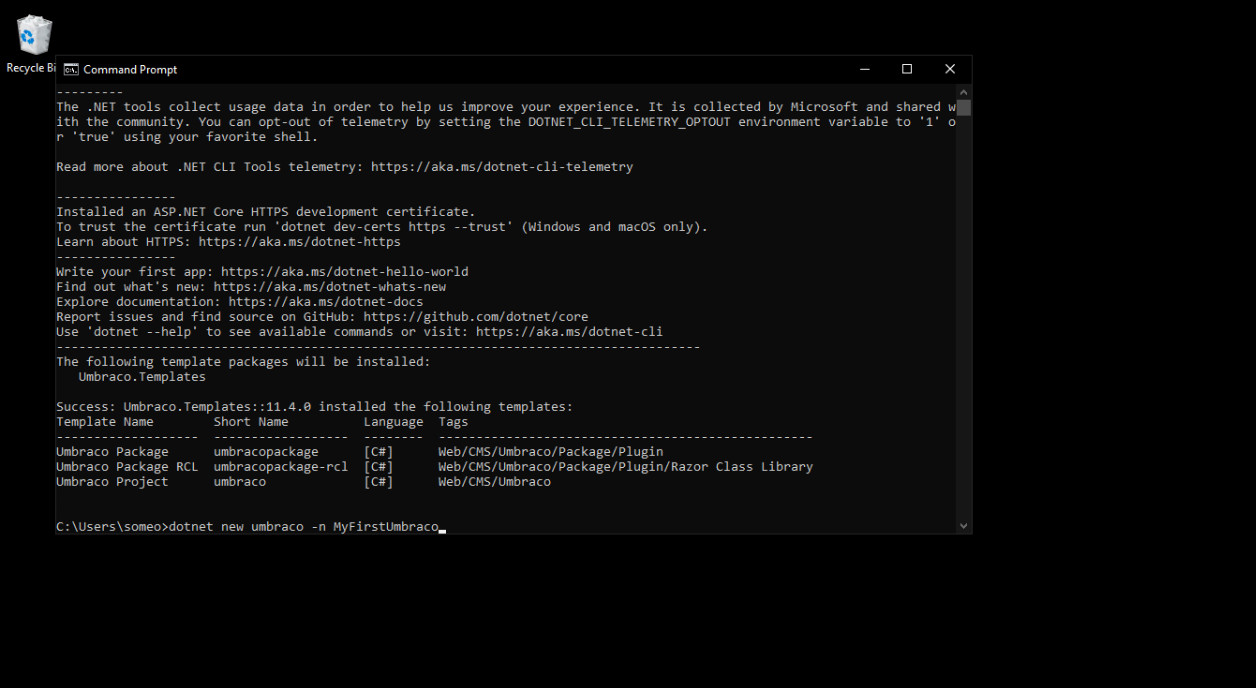Image resolution: width=1256 pixels, height=688 pixels.
Task: Click the aka.ms/dotnet-cli URL
Action: pyautogui.click(x=569, y=332)
